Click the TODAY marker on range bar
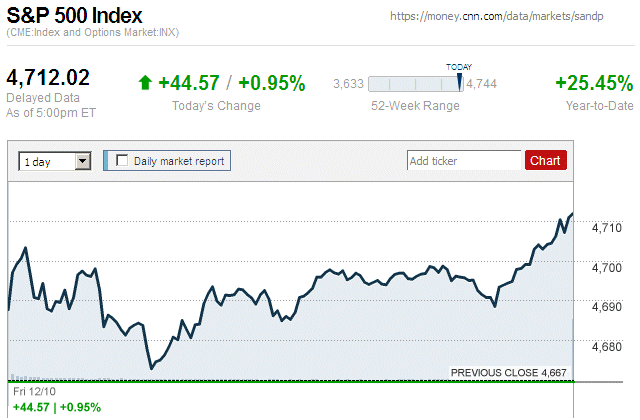Screen dimensions: 640x420 [x=460, y=81]
